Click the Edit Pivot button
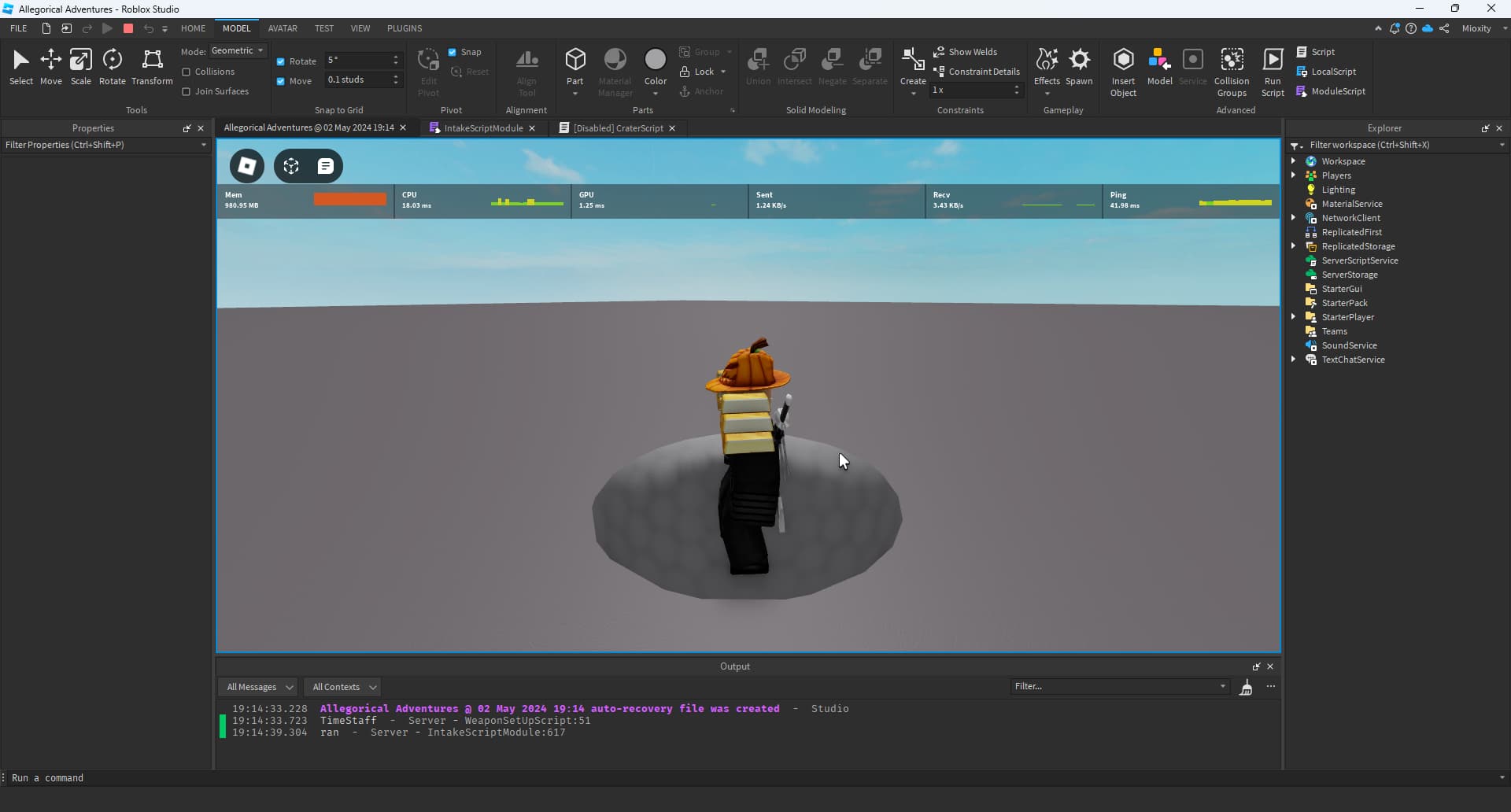1511x812 pixels. tap(428, 69)
